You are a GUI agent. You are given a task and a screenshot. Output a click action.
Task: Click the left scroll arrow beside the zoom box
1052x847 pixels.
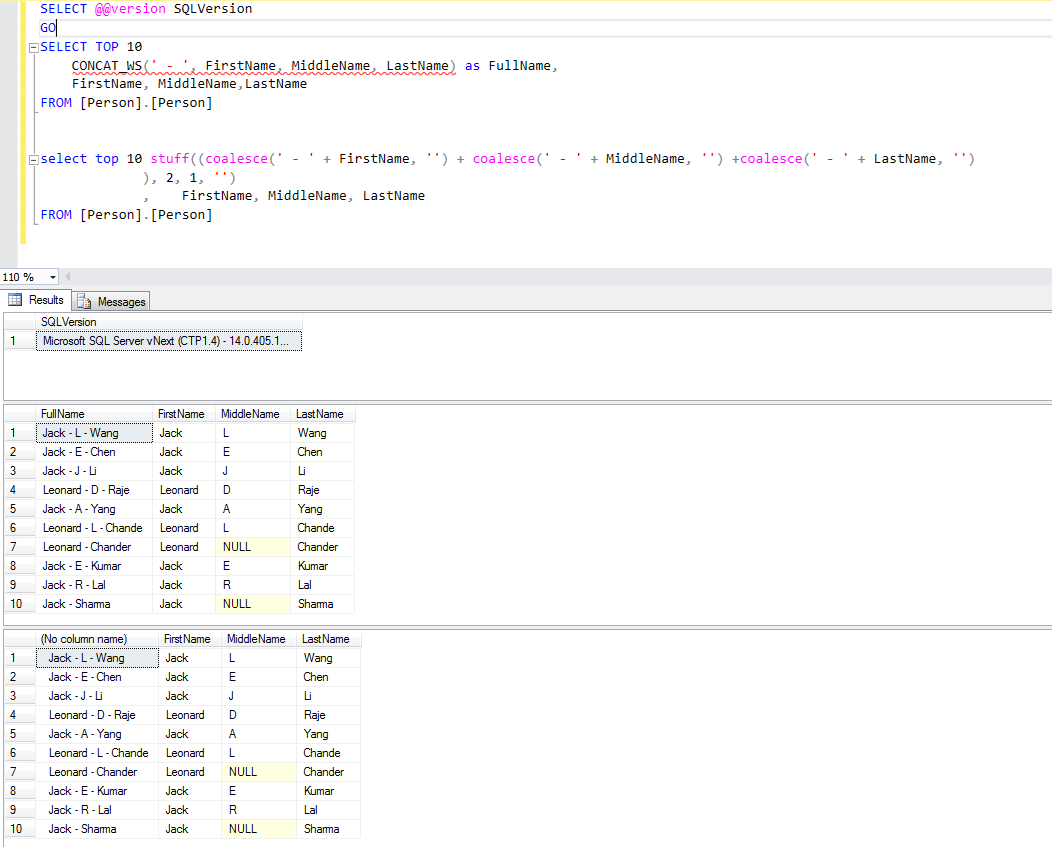pyautogui.click(x=68, y=276)
